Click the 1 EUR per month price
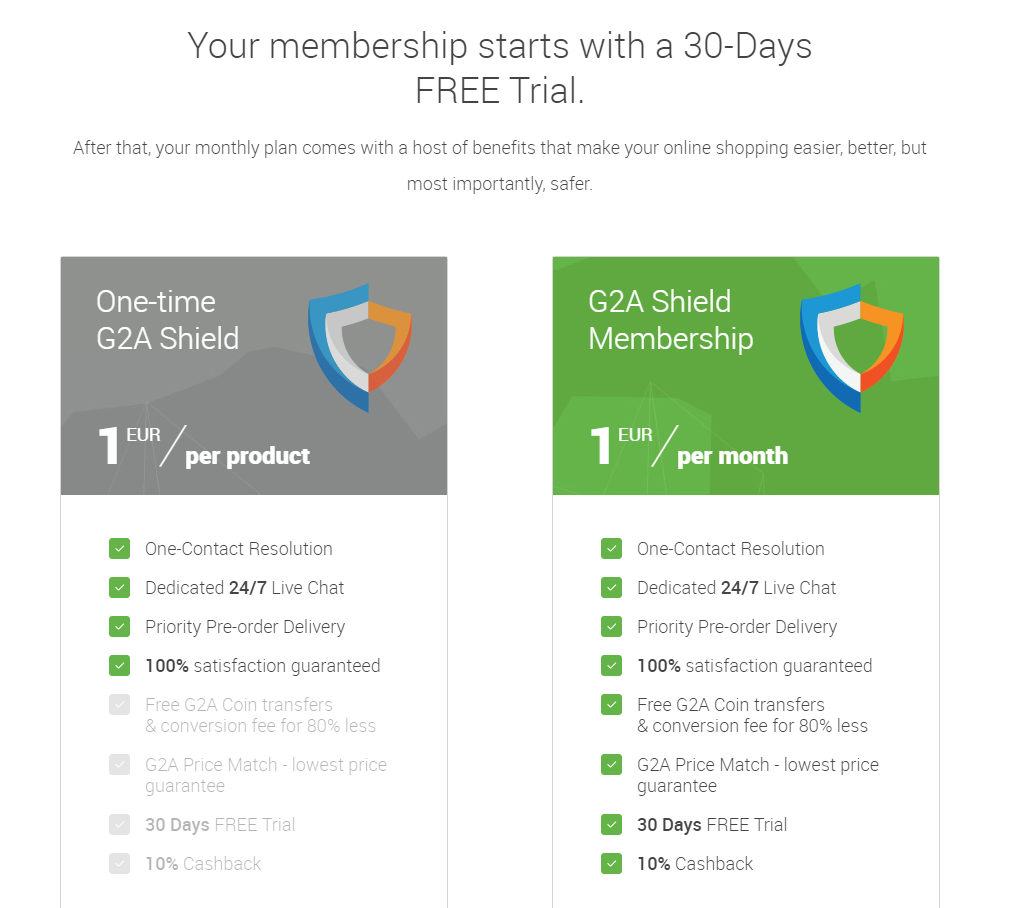 tap(688, 447)
